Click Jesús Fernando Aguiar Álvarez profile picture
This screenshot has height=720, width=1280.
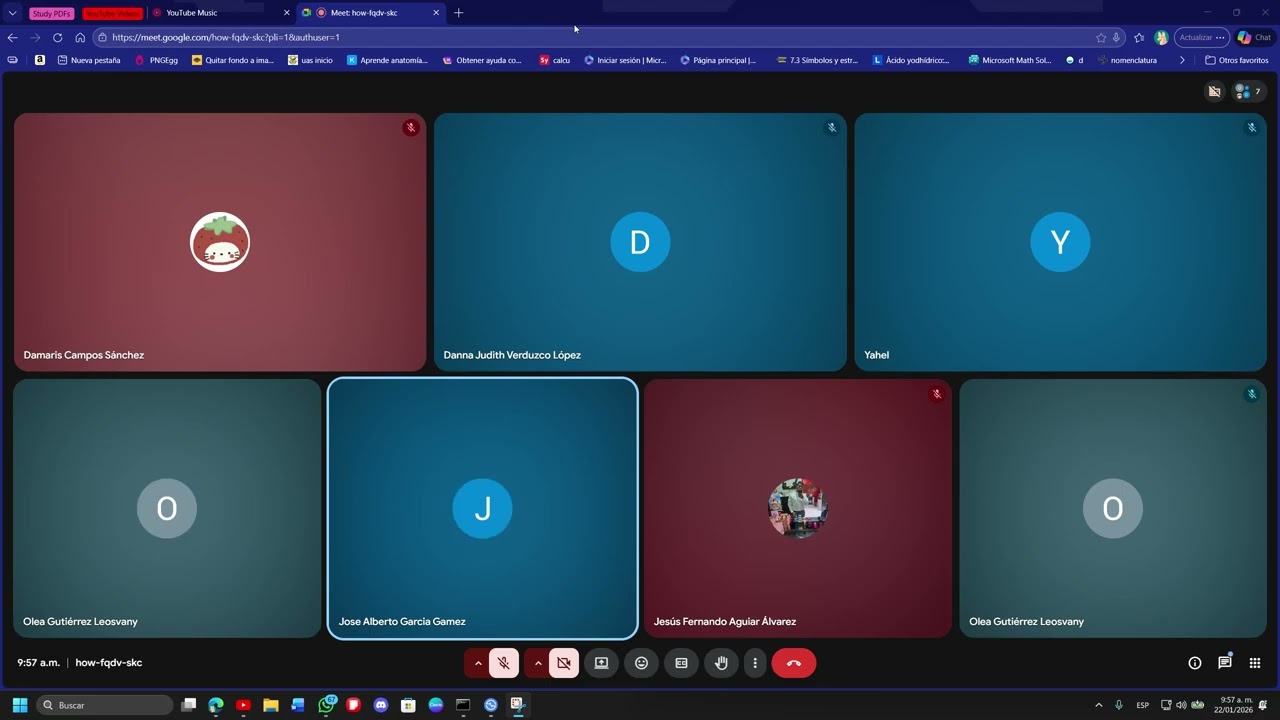point(798,508)
